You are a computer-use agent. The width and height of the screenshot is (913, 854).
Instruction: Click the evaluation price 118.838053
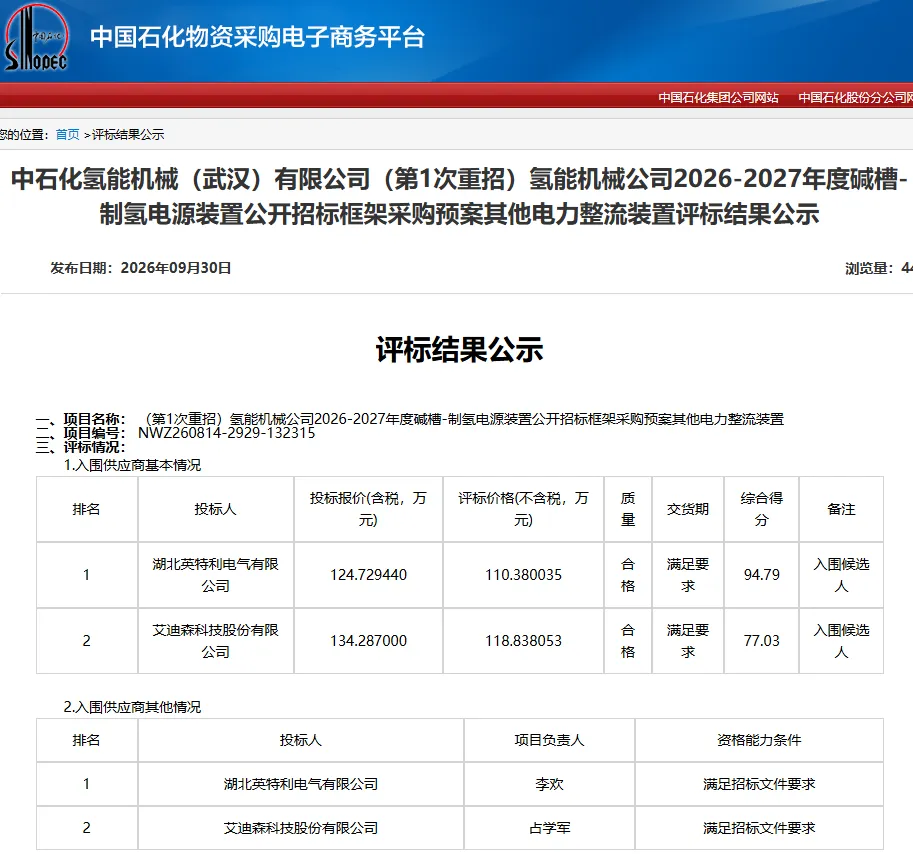pos(523,641)
